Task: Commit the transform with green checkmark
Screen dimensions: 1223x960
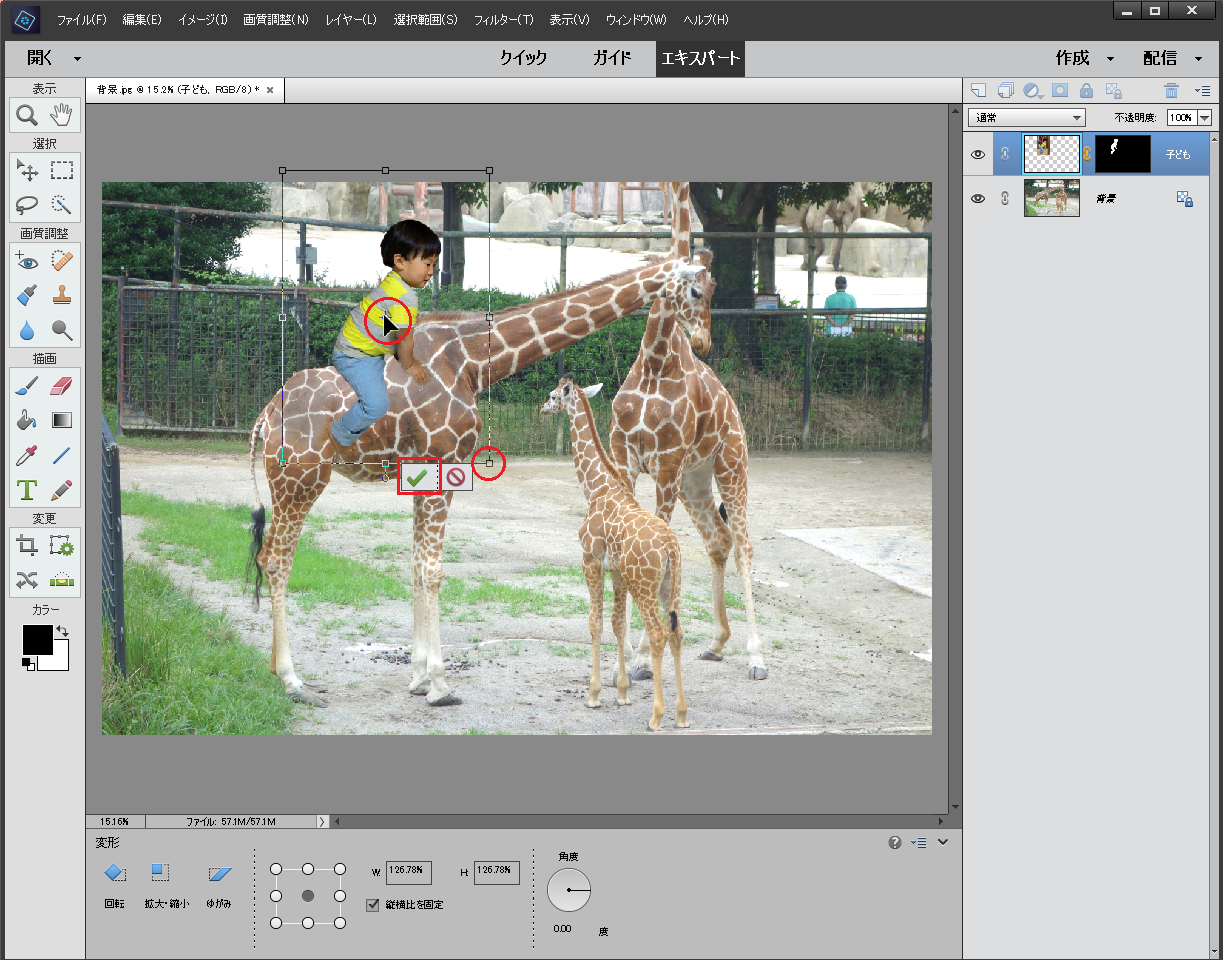Action: (418, 478)
